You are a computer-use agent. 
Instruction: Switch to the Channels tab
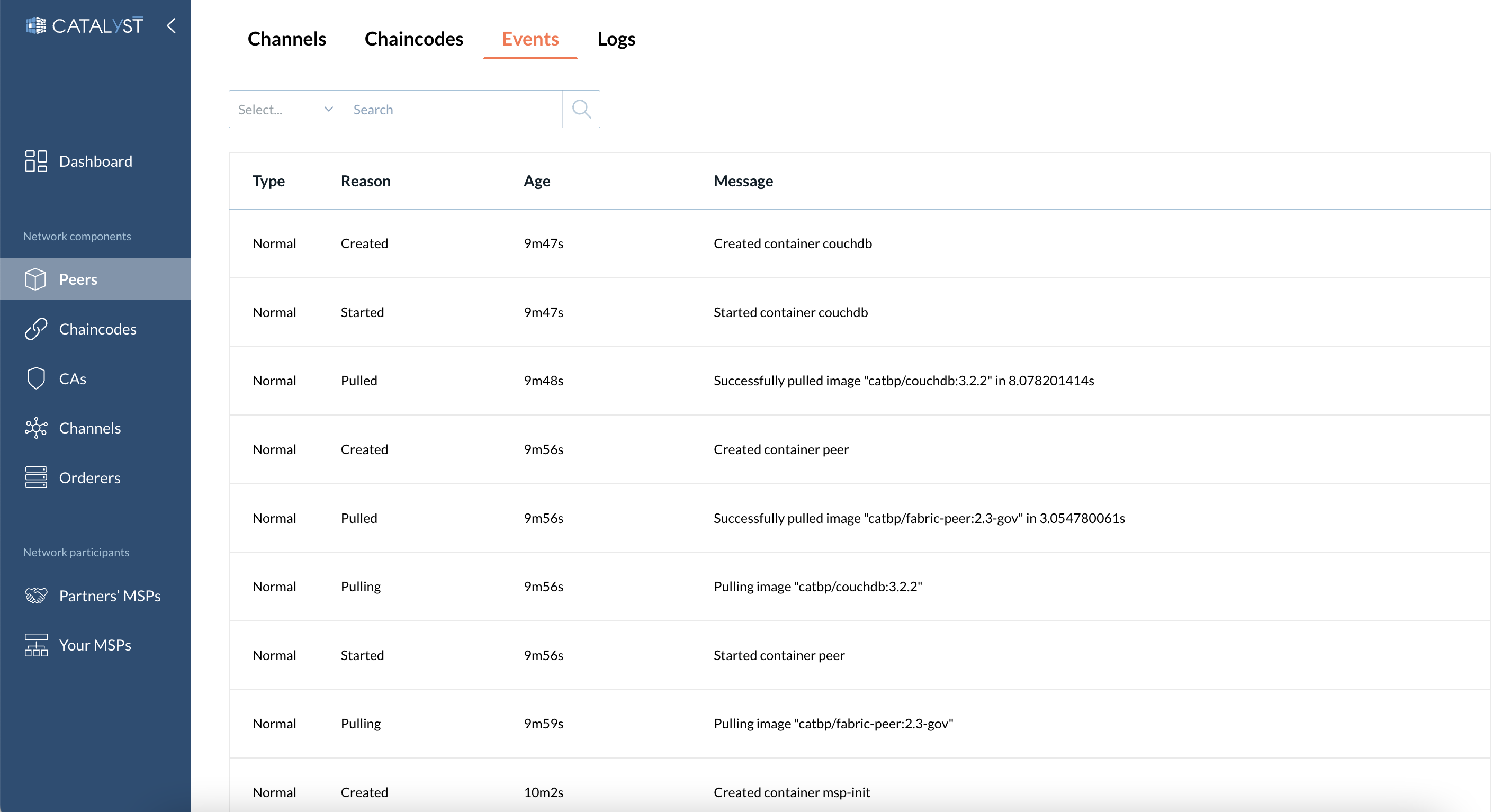click(x=286, y=38)
